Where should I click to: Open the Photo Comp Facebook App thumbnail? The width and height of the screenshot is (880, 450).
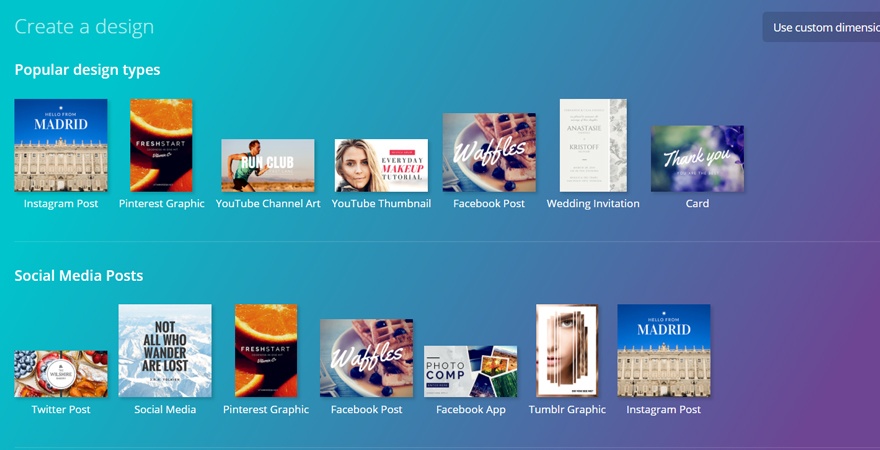click(470, 371)
